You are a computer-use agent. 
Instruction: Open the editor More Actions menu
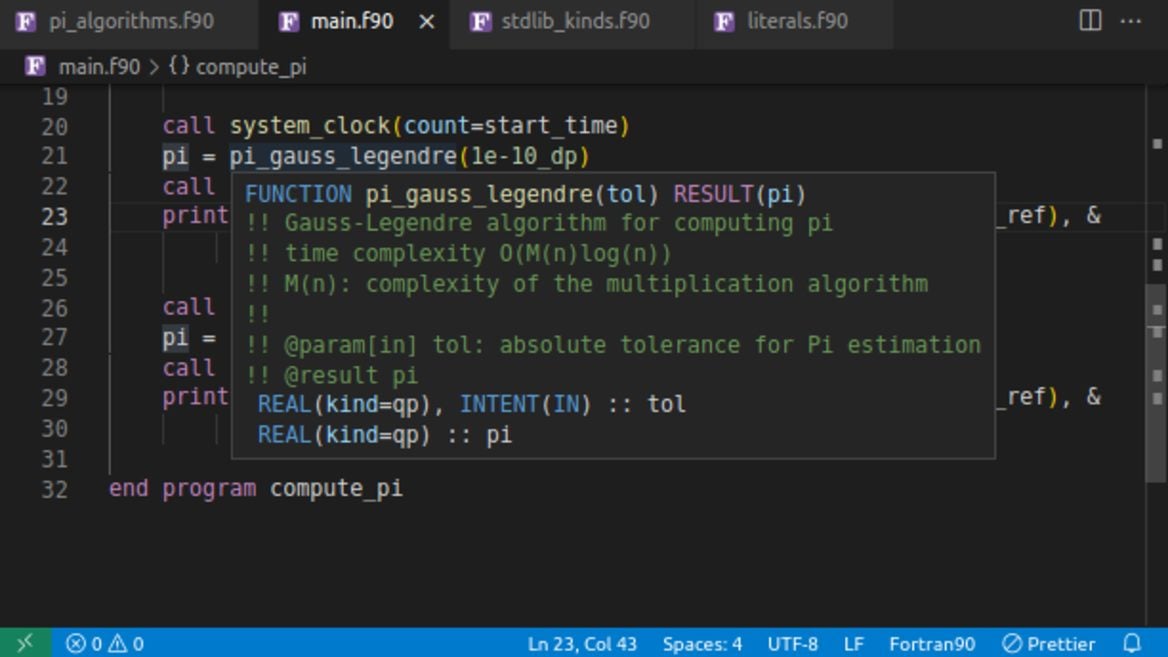pyautogui.click(x=1131, y=21)
